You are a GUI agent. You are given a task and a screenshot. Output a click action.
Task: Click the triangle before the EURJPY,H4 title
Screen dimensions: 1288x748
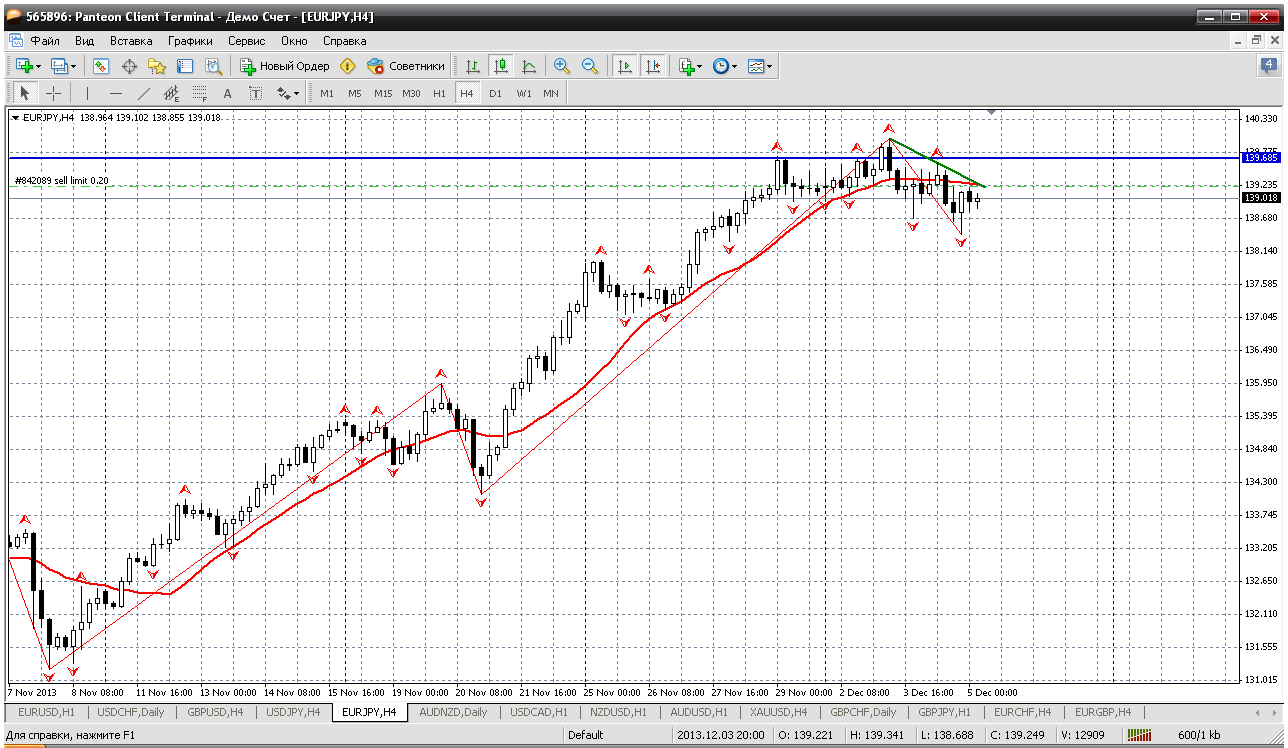point(15,118)
